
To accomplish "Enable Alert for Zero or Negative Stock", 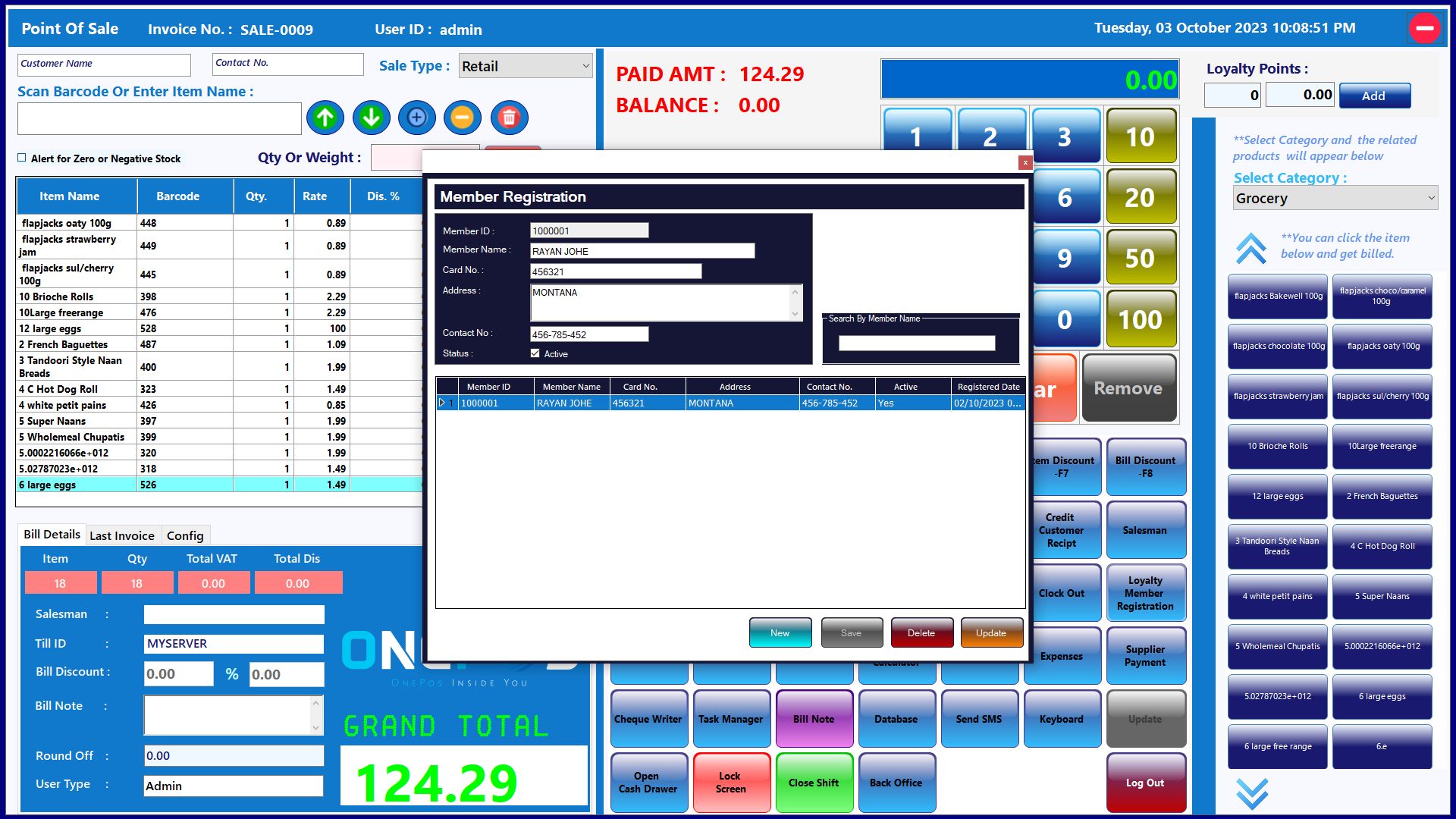I will 22,158.
